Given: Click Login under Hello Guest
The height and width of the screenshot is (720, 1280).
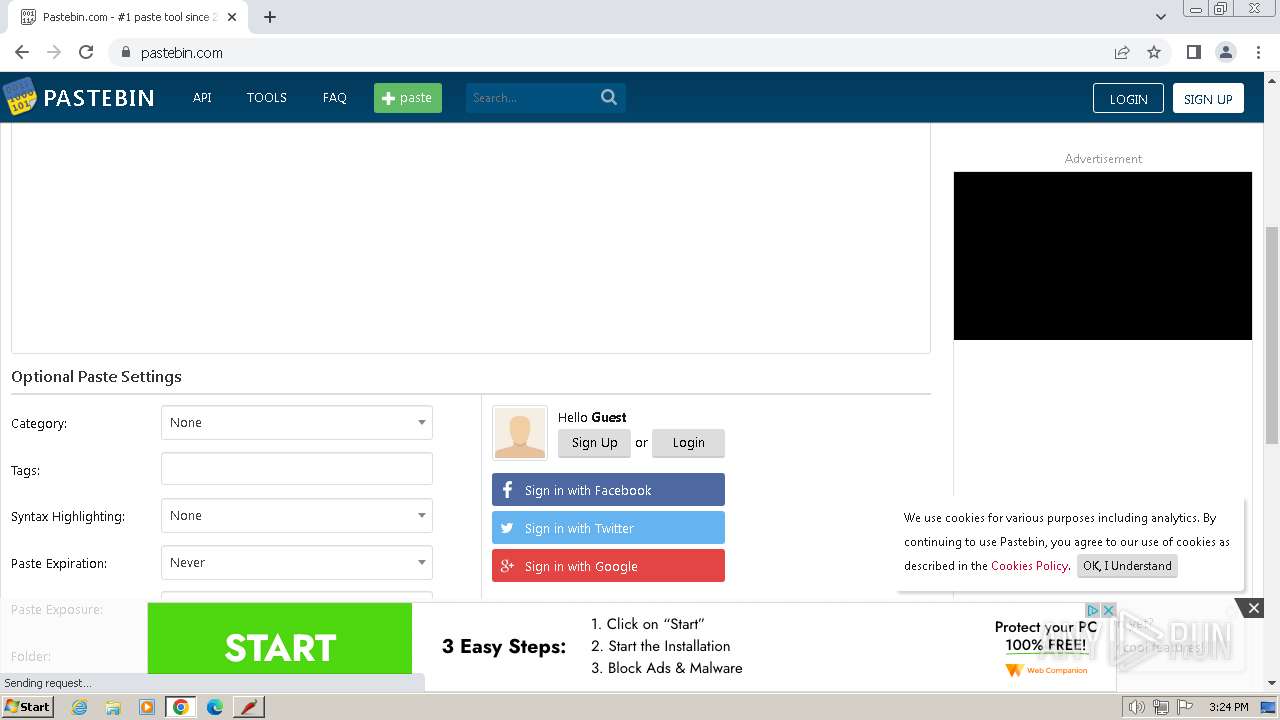Looking at the screenshot, I should [688, 442].
